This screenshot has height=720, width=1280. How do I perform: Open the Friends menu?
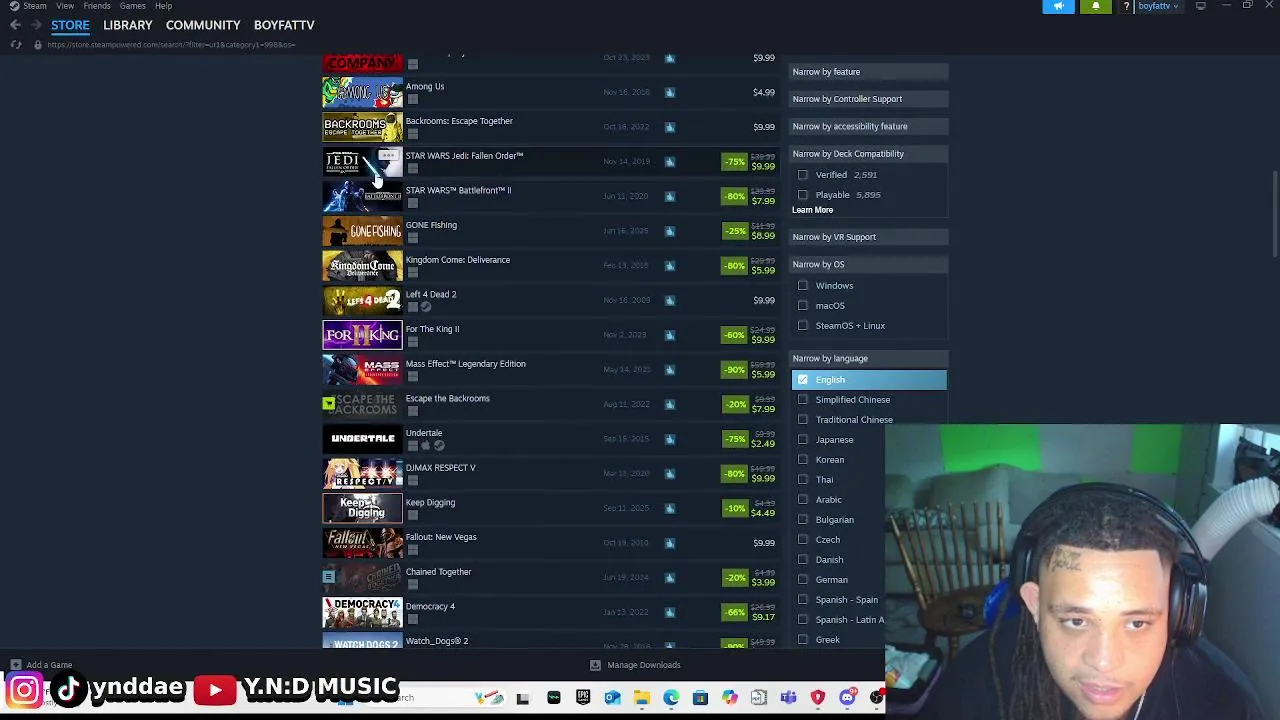(97, 6)
